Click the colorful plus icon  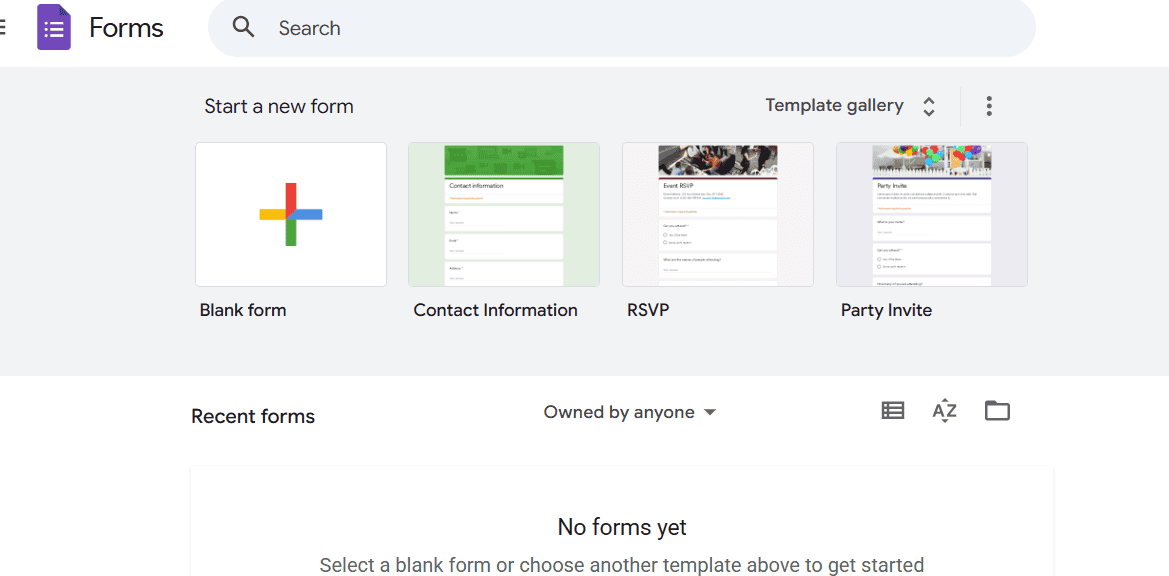pyautogui.click(x=291, y=214)
